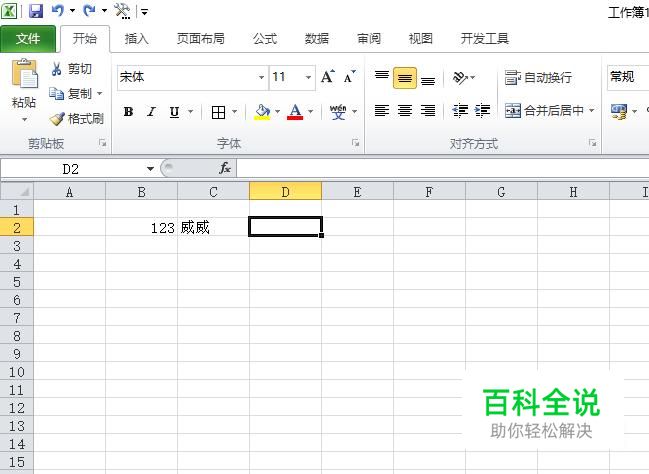Click the Select All corner button
Screen dimensions: 649x474
[17, 192]
